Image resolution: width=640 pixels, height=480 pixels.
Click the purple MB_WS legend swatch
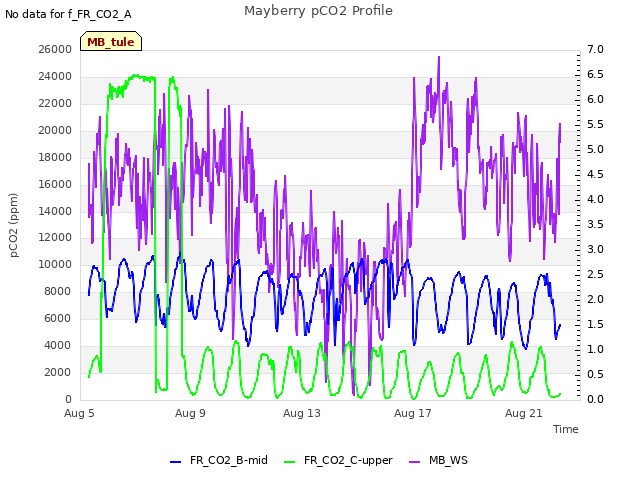pyautogui.click(x=414, y=462)
